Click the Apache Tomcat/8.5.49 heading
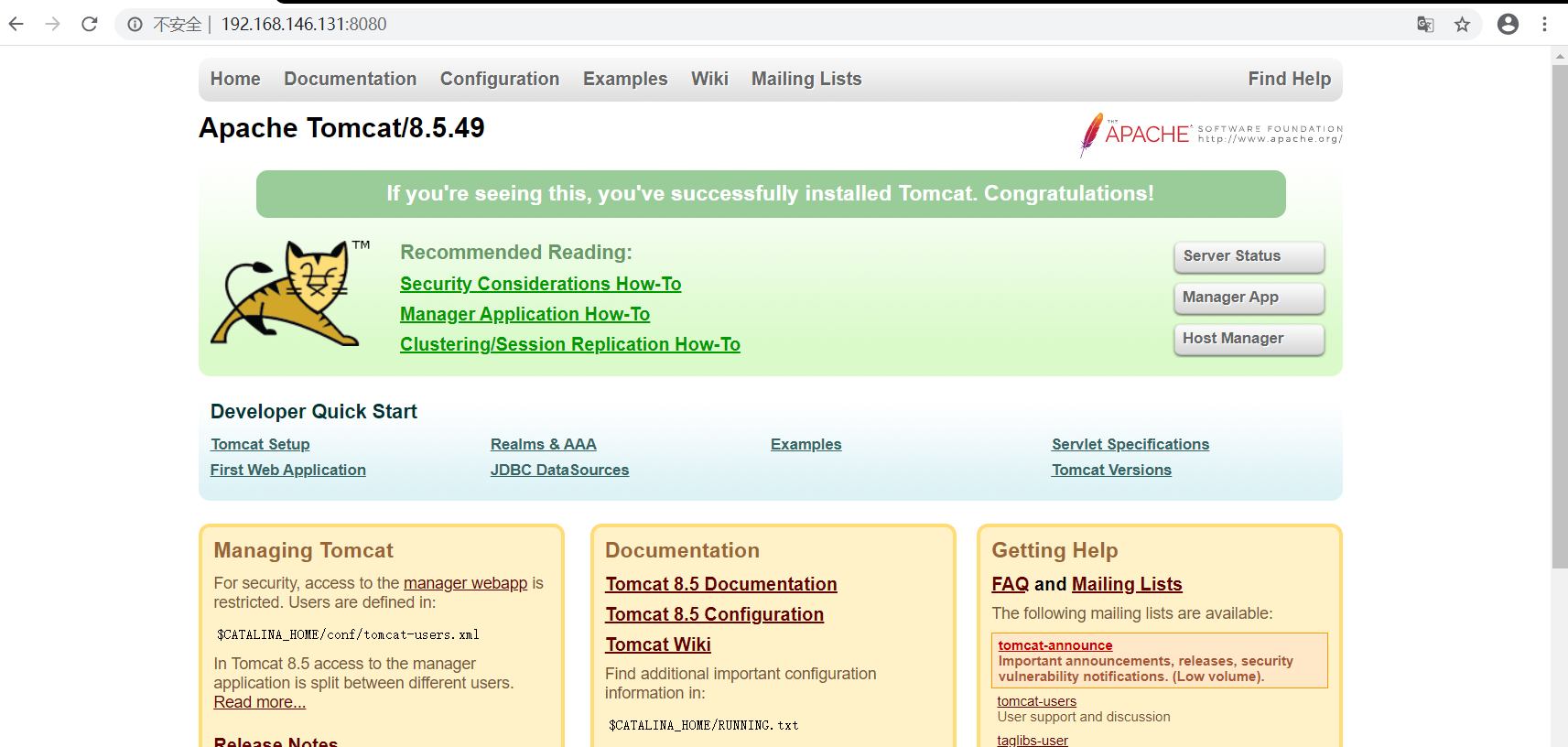Image resolution: width=1568 pixels, height=747 pixels. [341, 127]
